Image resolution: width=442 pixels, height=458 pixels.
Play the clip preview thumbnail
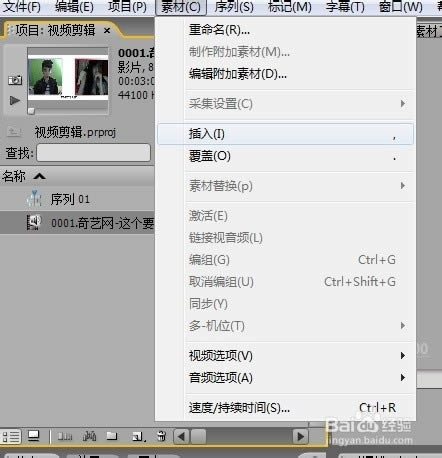coord(14,100)
